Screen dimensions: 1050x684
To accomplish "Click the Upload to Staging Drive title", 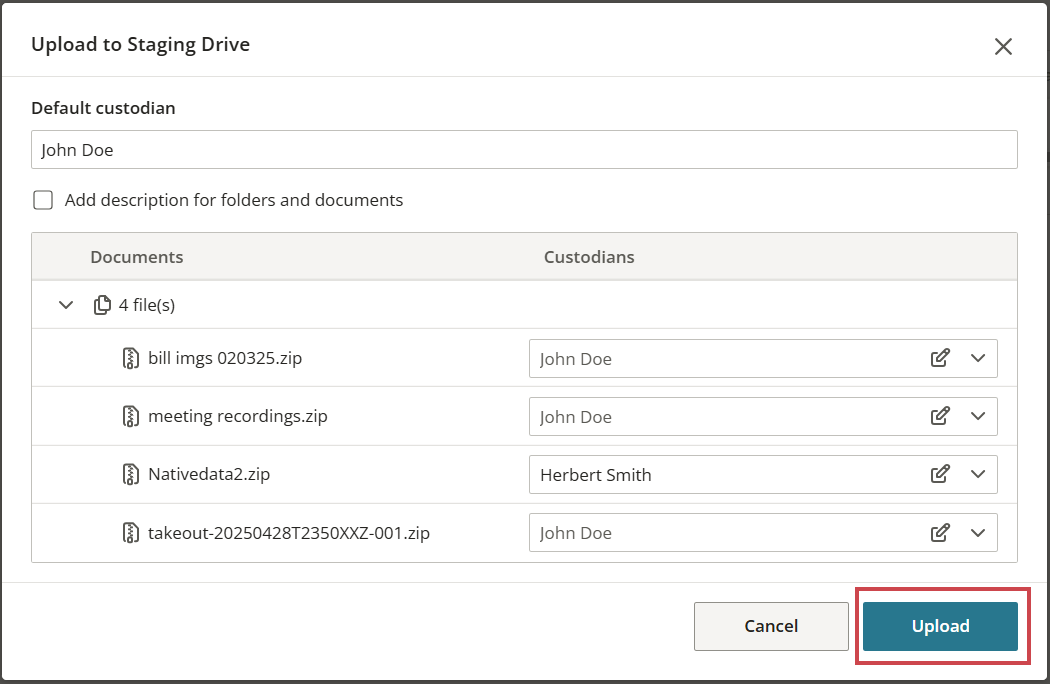I will click(141, 44).
